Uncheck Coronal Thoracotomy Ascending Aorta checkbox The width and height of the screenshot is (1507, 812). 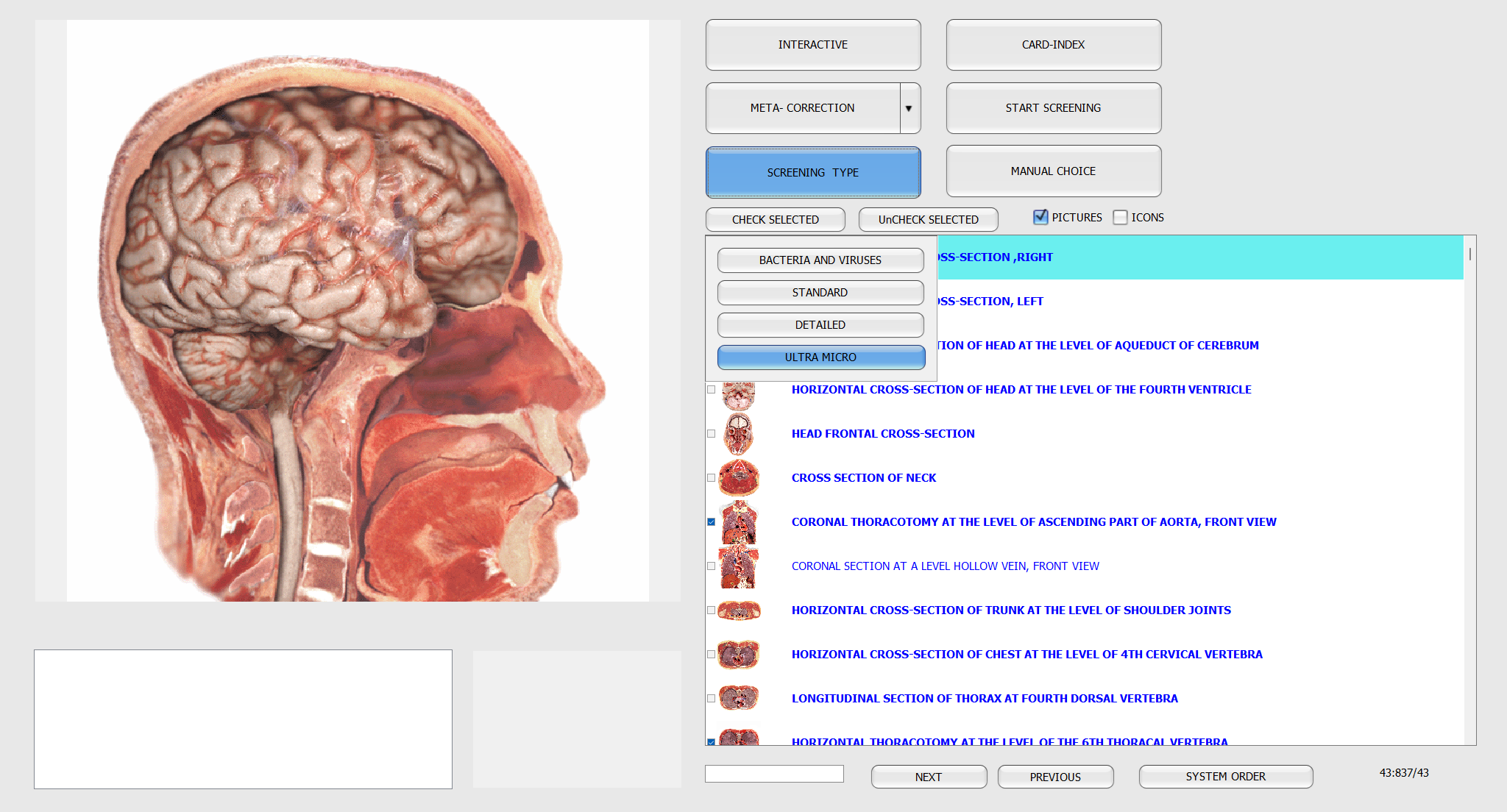click(712, 522)
